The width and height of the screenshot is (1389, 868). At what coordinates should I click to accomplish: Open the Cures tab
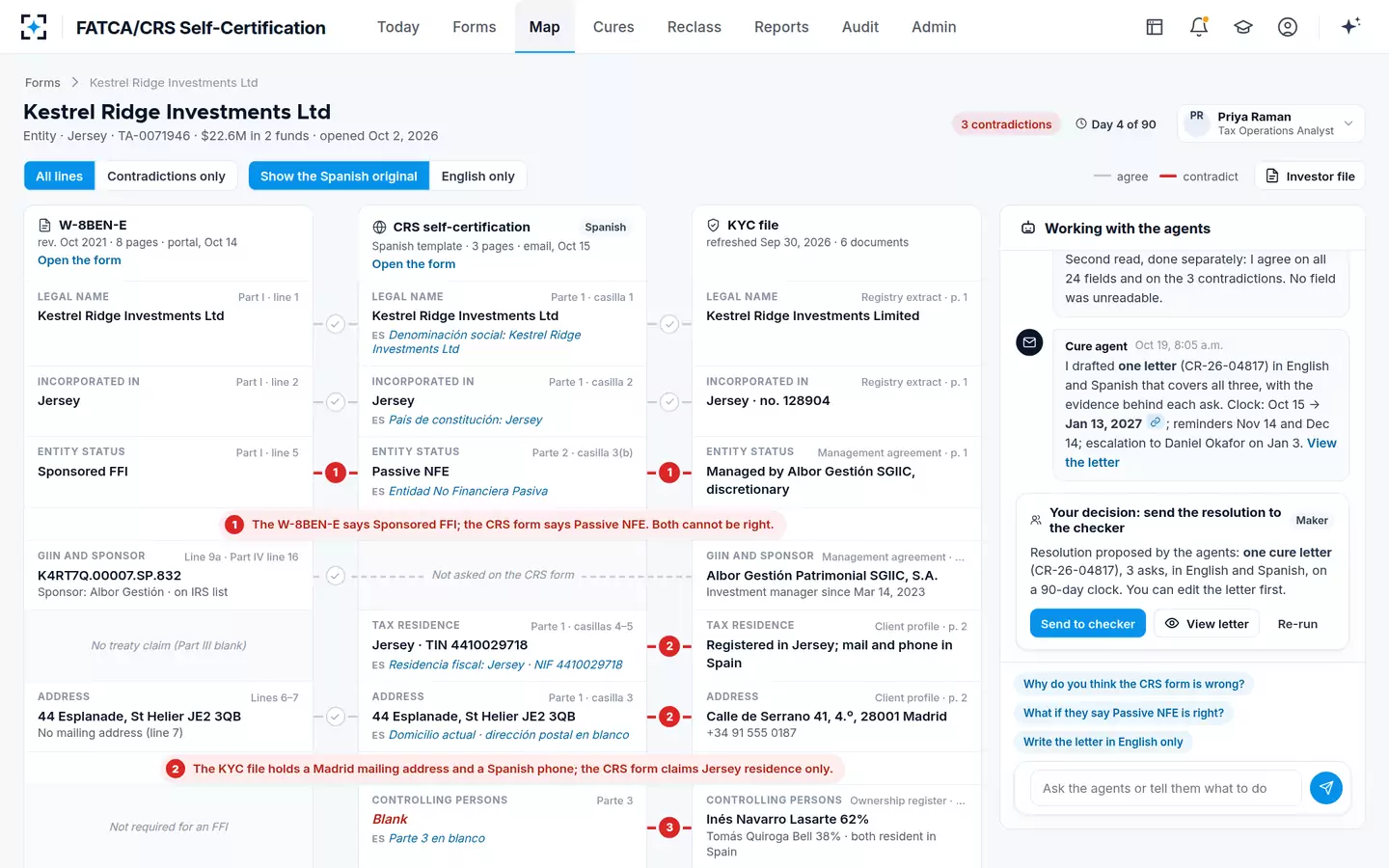pos(613,27)
